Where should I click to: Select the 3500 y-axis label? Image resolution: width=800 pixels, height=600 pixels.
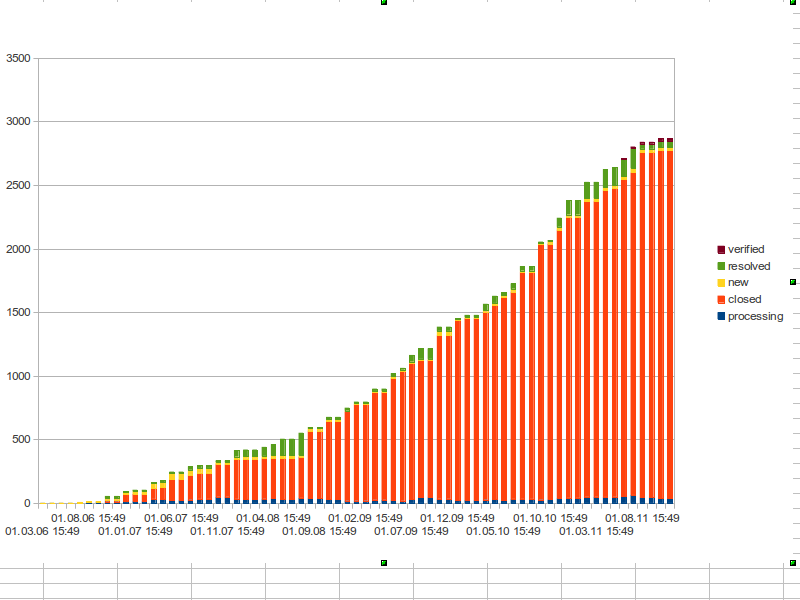click(x=20, y=58)
